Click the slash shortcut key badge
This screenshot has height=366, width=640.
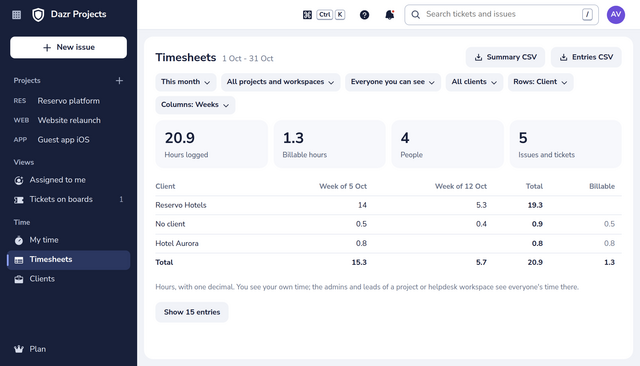coord(587,15)
